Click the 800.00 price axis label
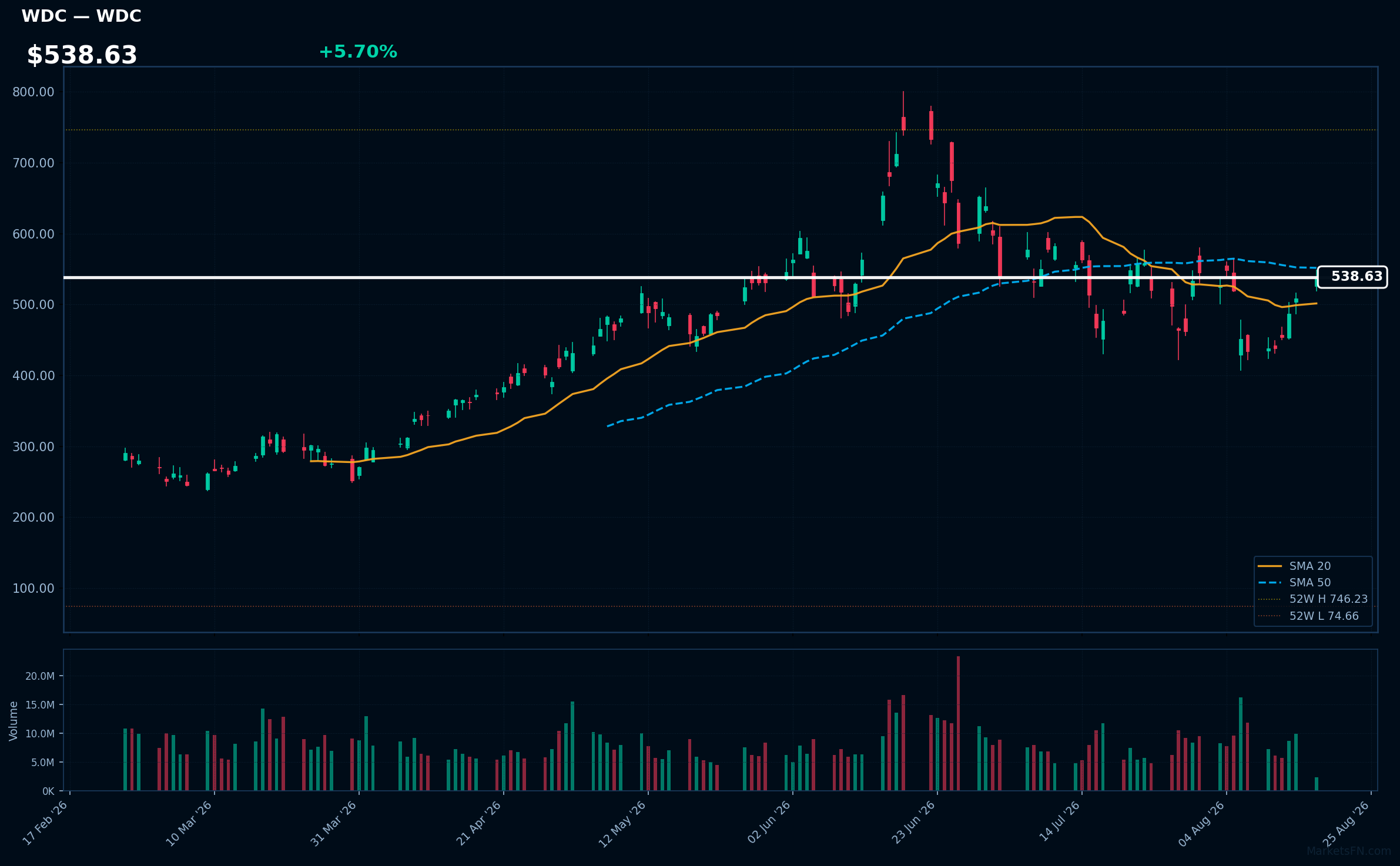 click(x=34, y=92)
